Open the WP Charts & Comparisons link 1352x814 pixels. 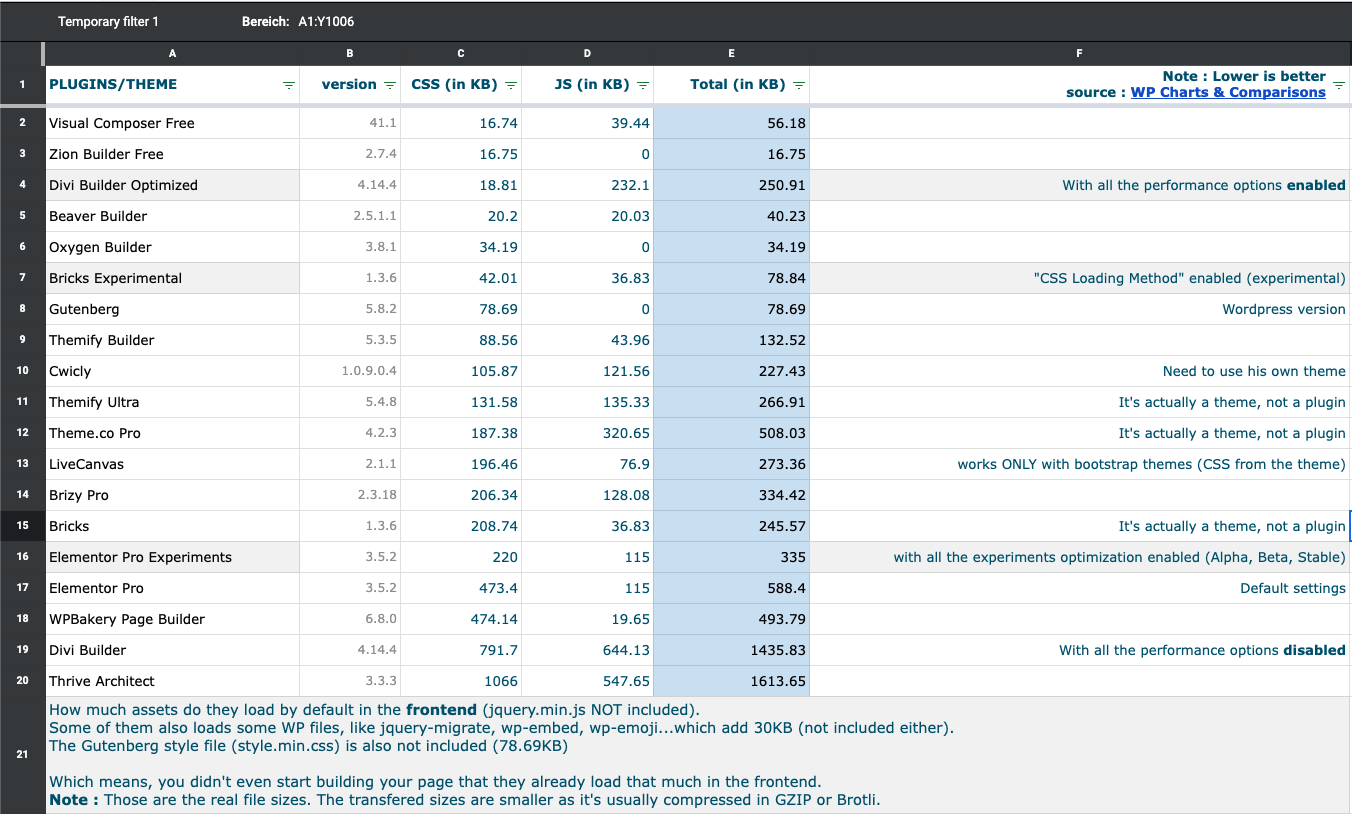pos(1228,92)
